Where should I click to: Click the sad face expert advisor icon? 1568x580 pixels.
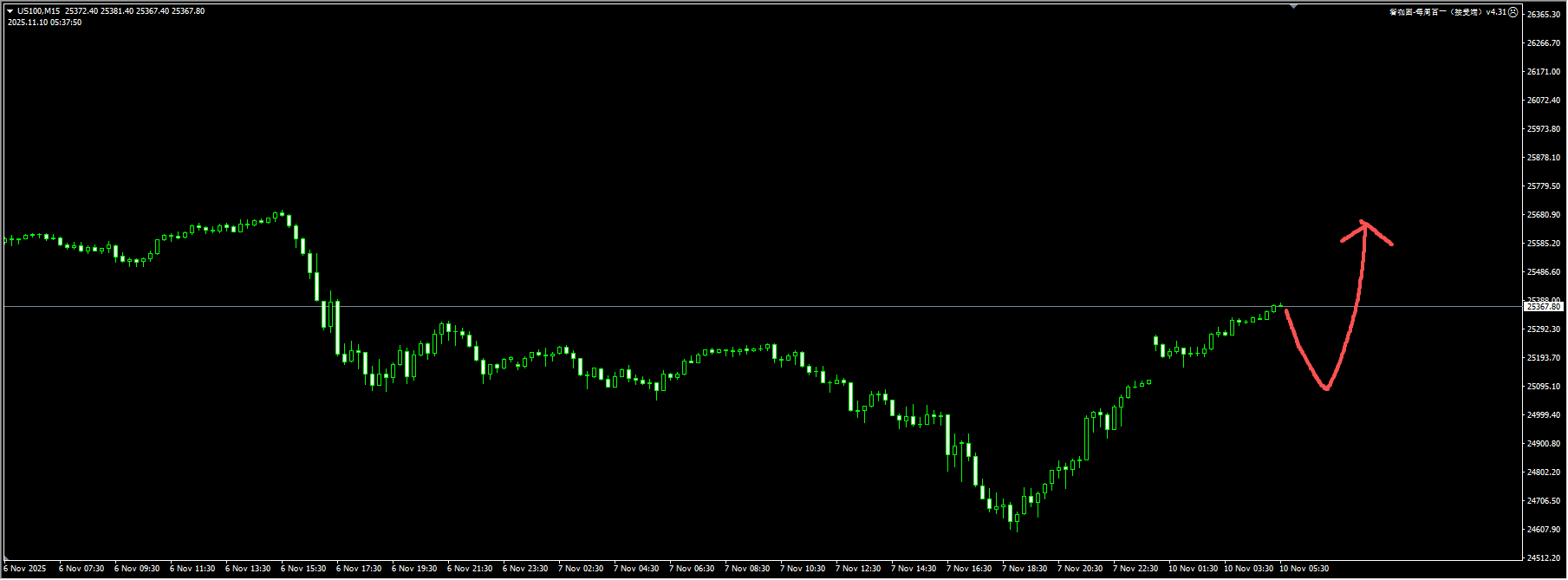click(1513, 12)
